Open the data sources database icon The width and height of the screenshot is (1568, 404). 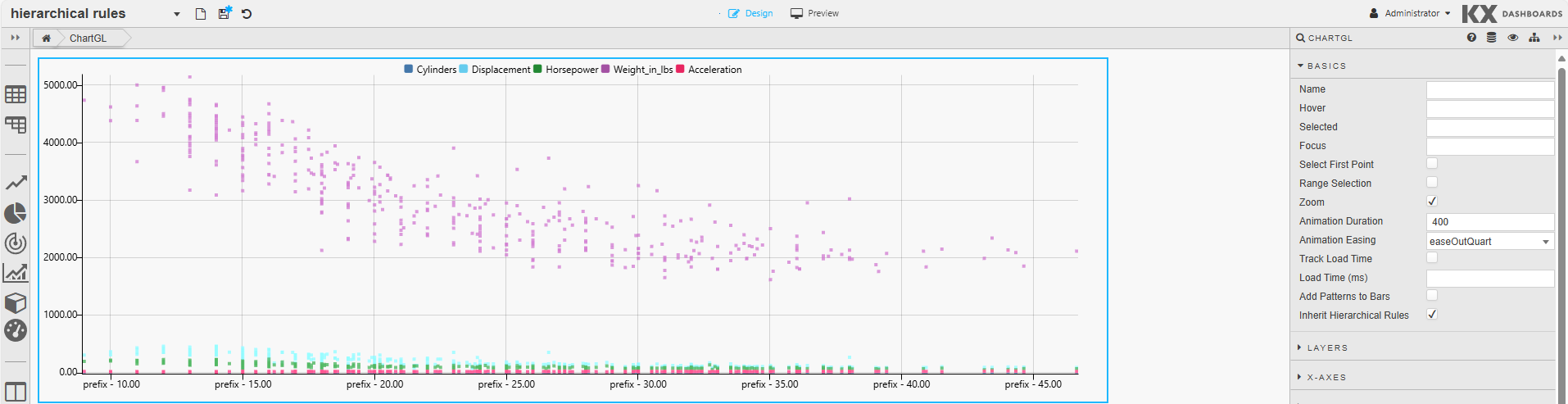coord(1491,38)
